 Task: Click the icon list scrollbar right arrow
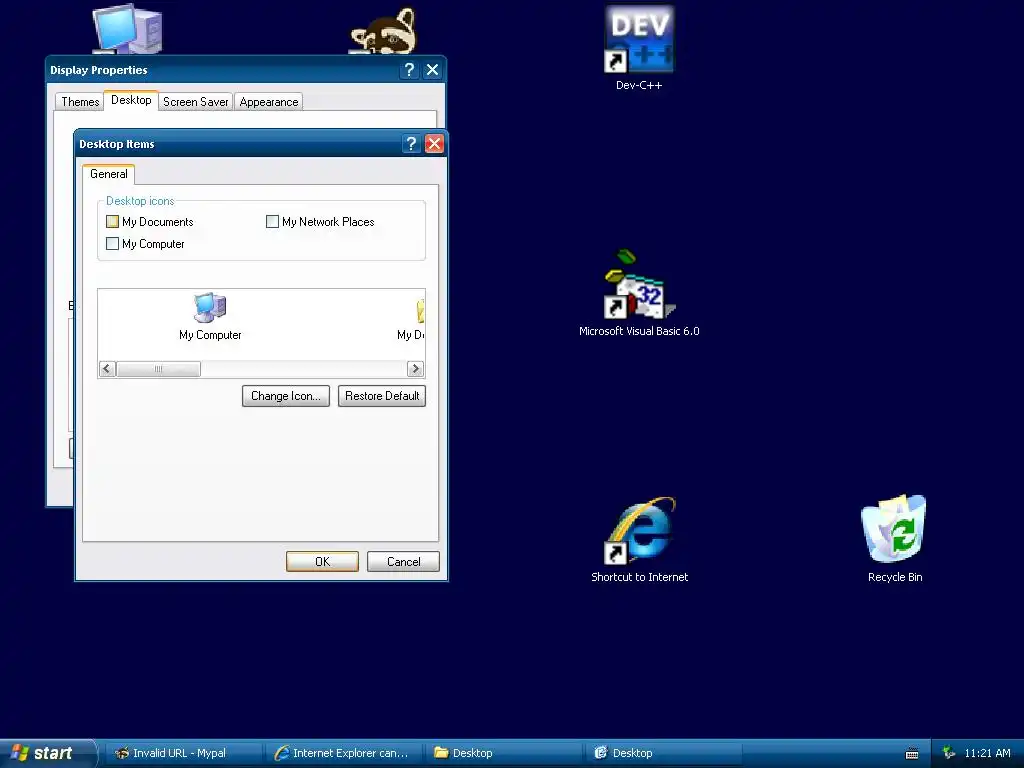(x=415, y=369)
